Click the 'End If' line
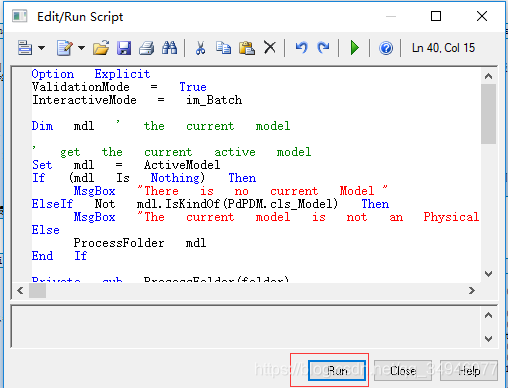 (59, 256)
